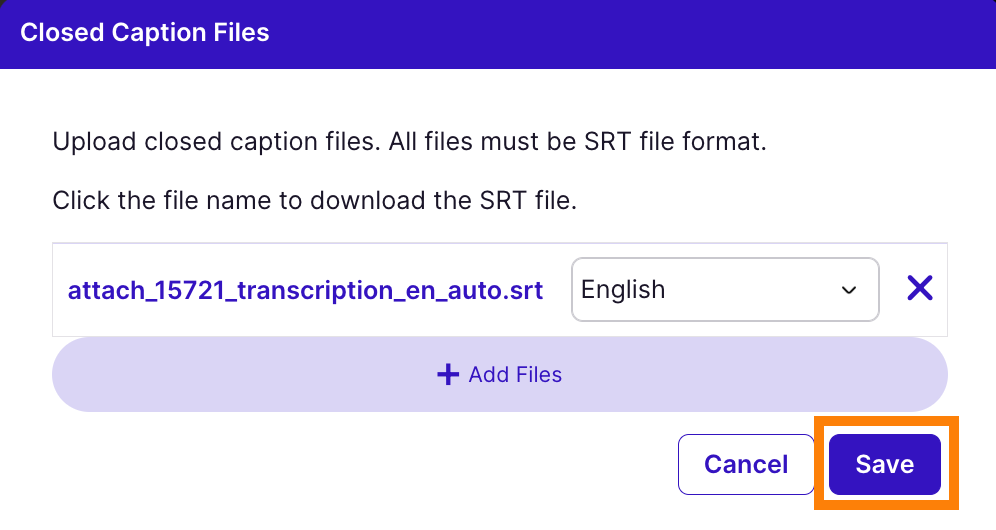Remove the attached SRT file with the X icon
996x530 pixels.
pos(919,289)
